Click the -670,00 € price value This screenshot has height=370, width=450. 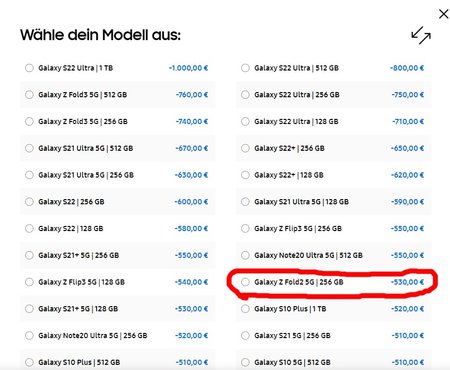click(192, 148)
